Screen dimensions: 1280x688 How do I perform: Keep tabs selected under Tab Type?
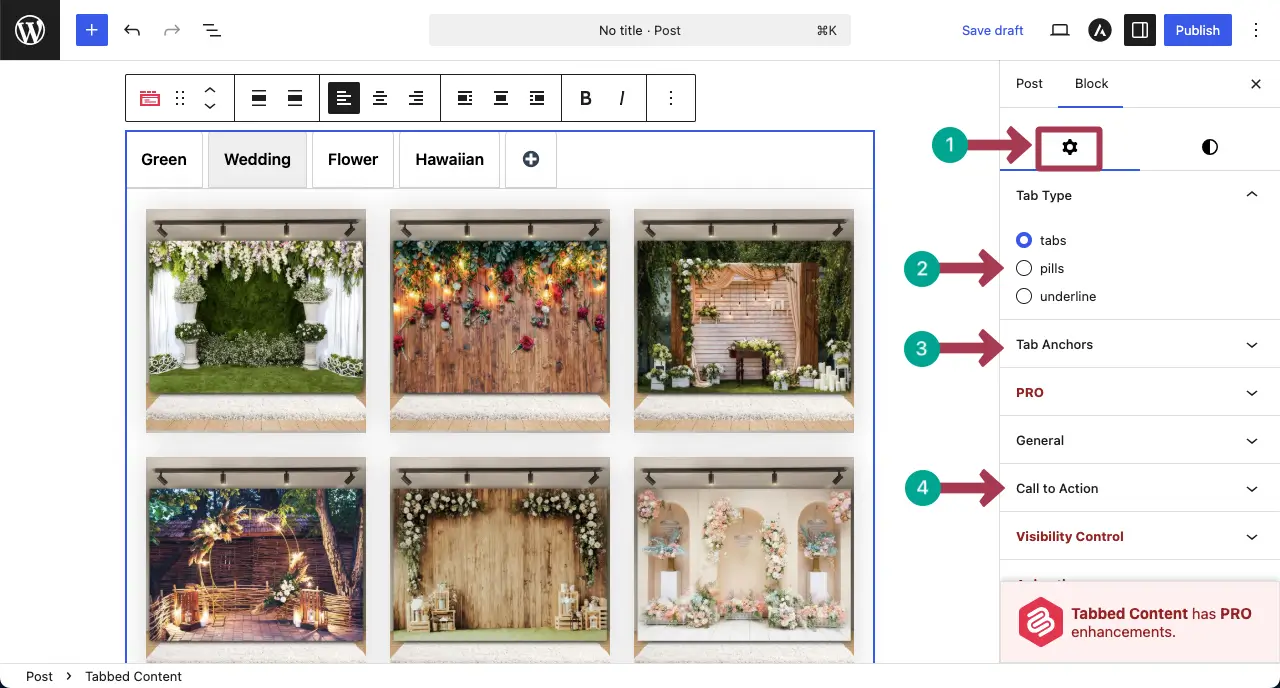[1024, 240]
